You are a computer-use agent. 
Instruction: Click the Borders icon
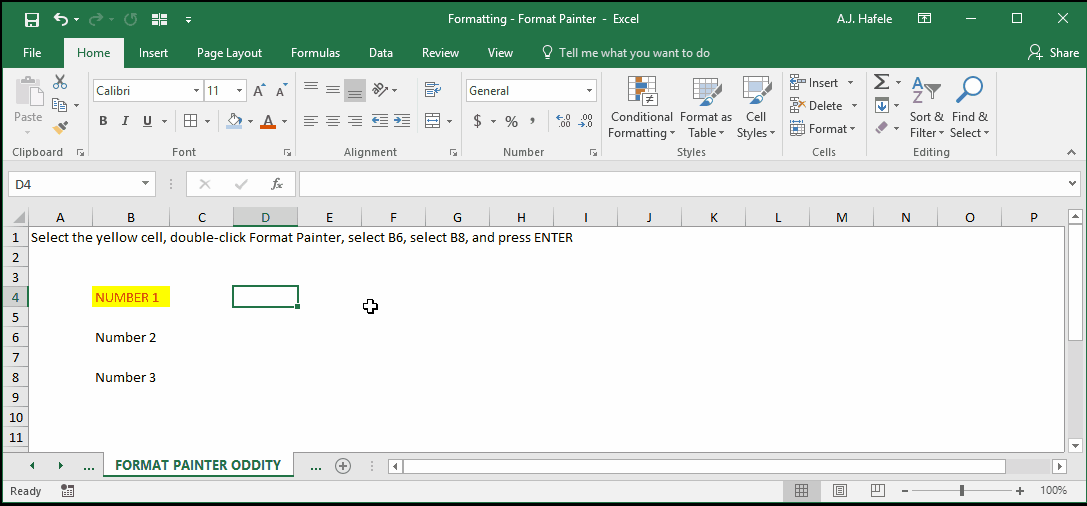pos(191,121)
